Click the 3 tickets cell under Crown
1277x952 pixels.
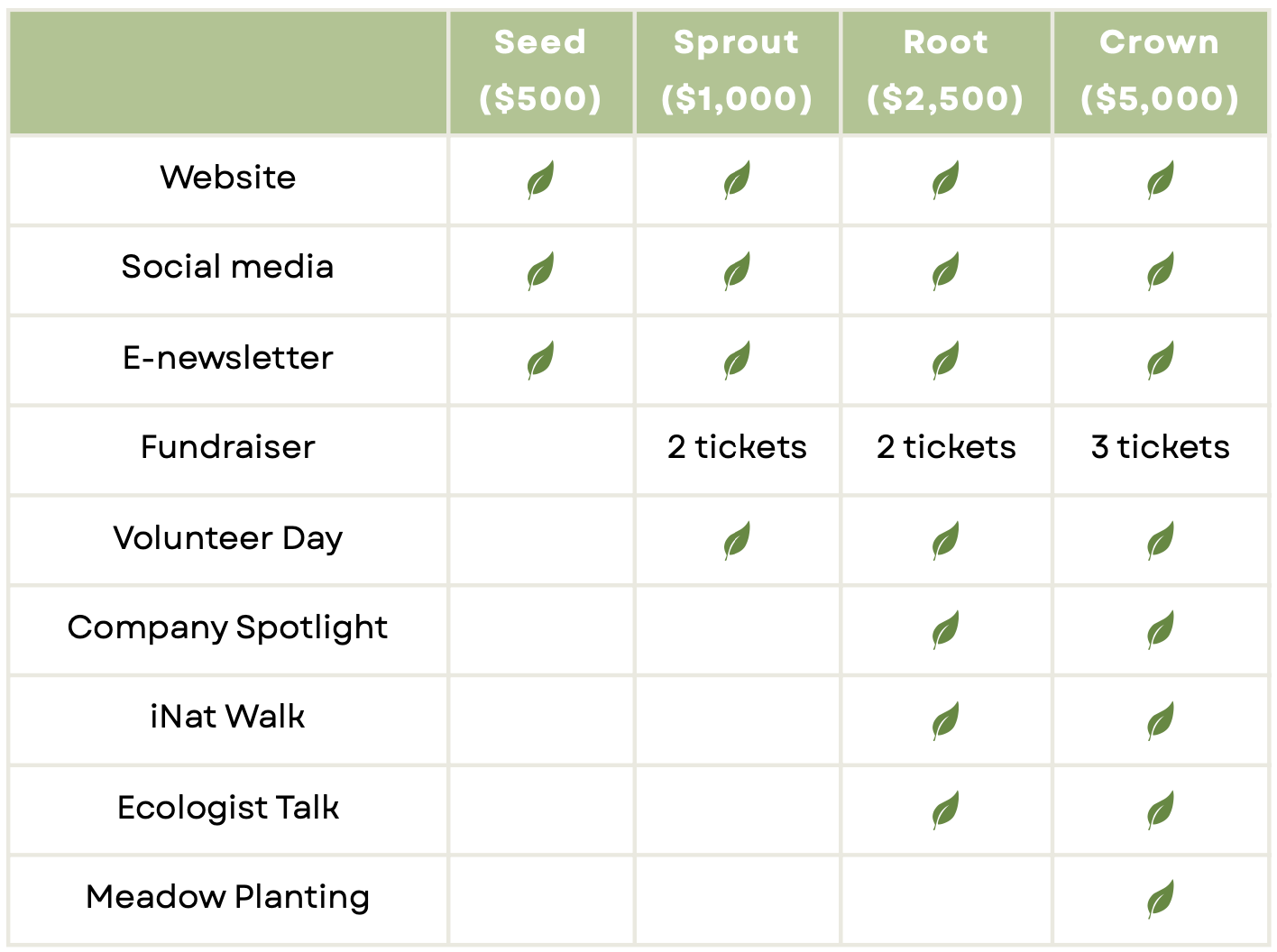tap(1160, 447)
